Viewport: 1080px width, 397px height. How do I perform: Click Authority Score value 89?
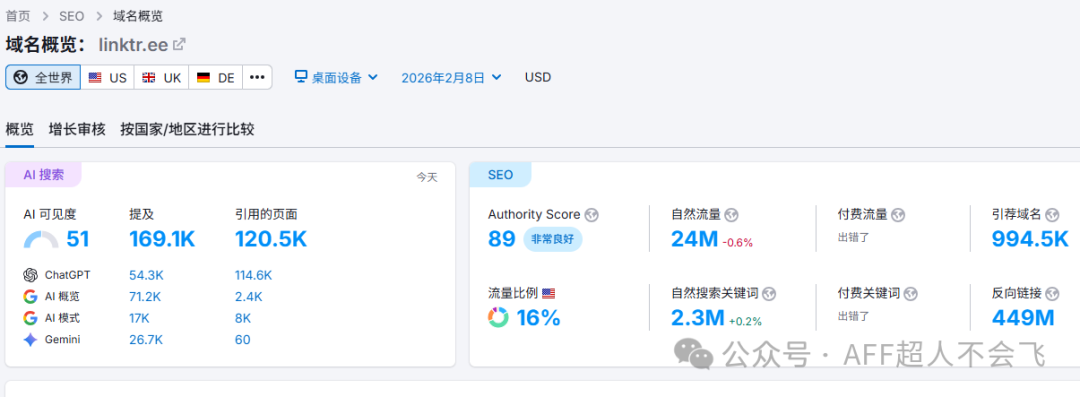click(501, 239)
